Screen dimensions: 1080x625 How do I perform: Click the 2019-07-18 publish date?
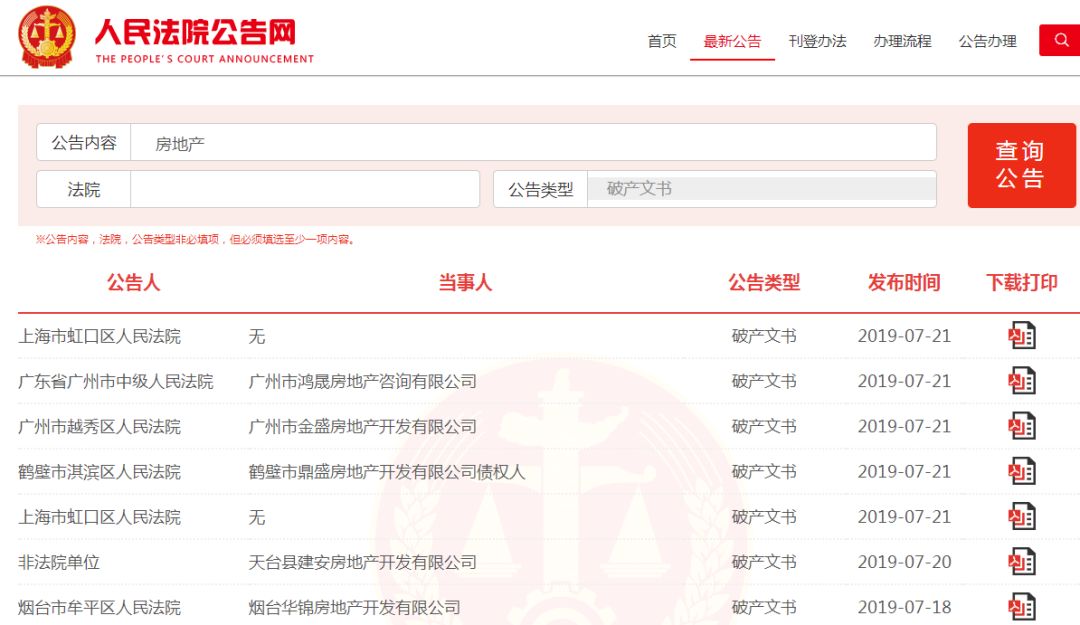pyautogui.click(x=904, y=607)
